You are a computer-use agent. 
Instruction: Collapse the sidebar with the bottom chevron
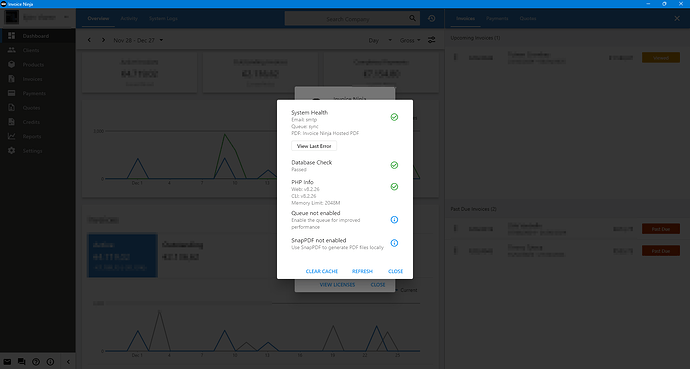(x=68, y=362)
